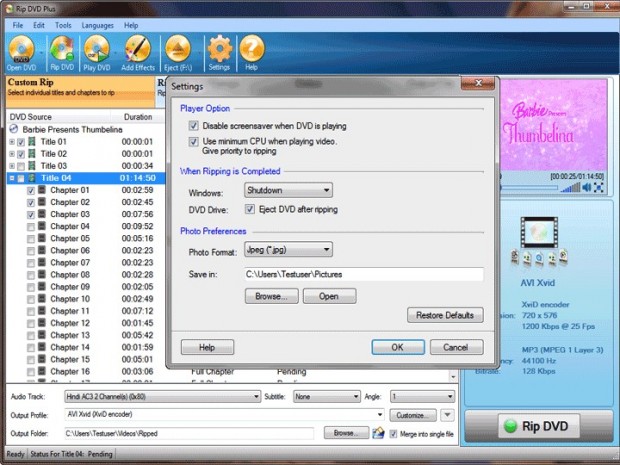Screen dimensions: 620x465
Task: Open the File menu
Action: pos(18,25)
